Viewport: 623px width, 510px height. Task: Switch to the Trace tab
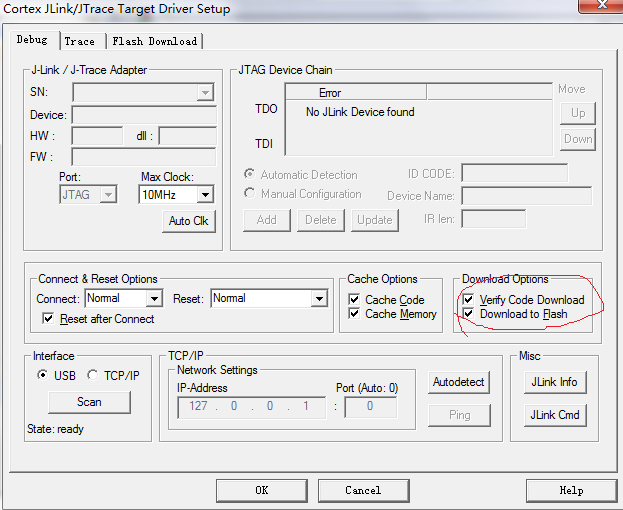pos(80,41)
